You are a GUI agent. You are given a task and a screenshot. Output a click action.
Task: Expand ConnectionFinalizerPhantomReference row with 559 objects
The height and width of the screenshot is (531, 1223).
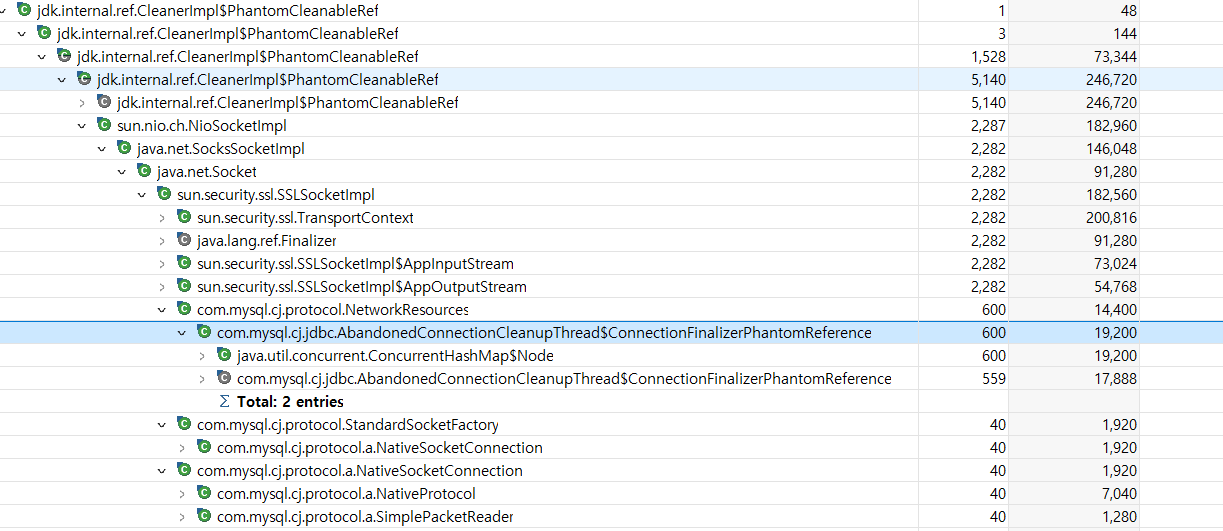(x=202, y=378)
